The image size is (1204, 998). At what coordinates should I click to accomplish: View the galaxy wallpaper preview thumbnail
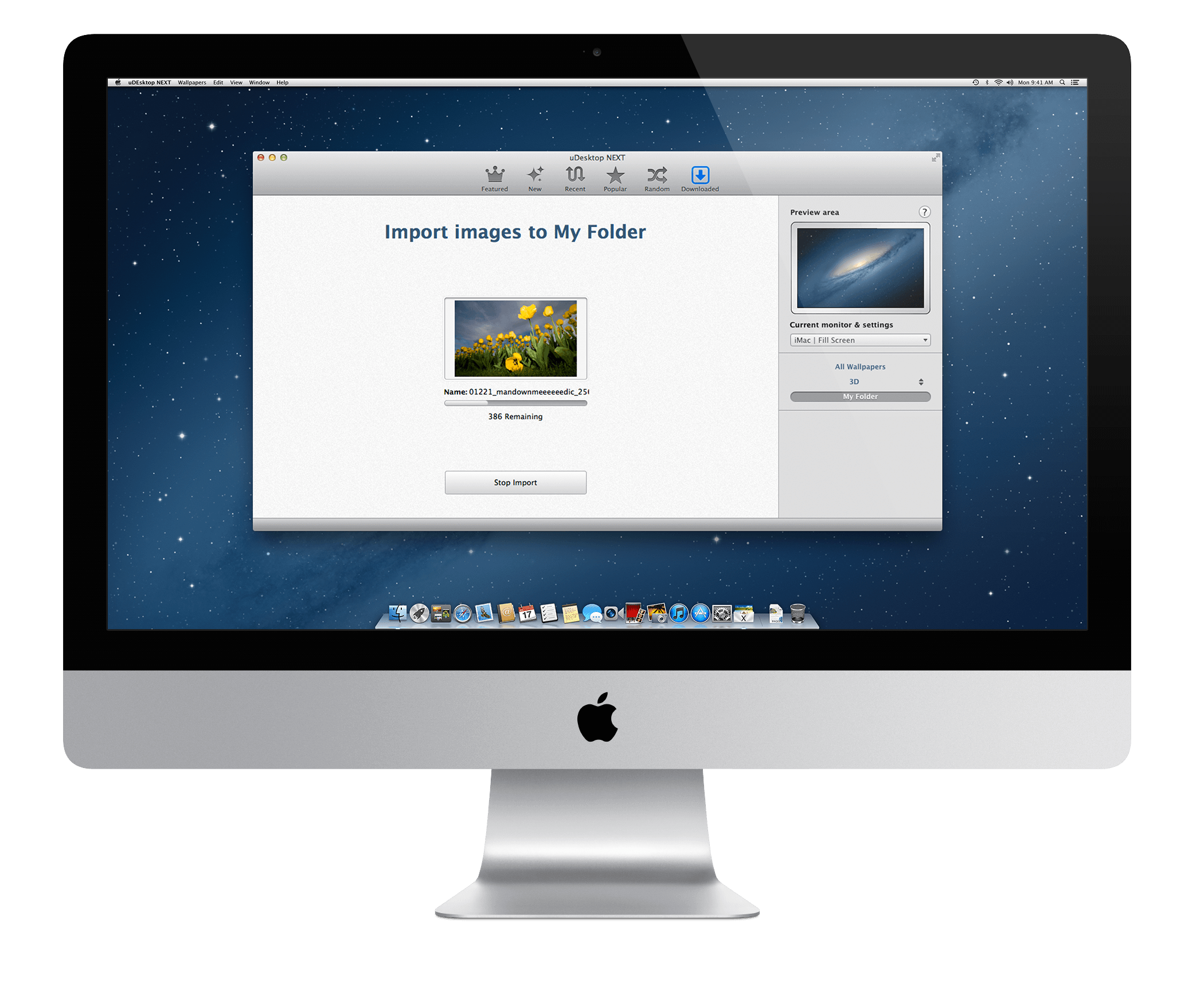pos(858,268)
